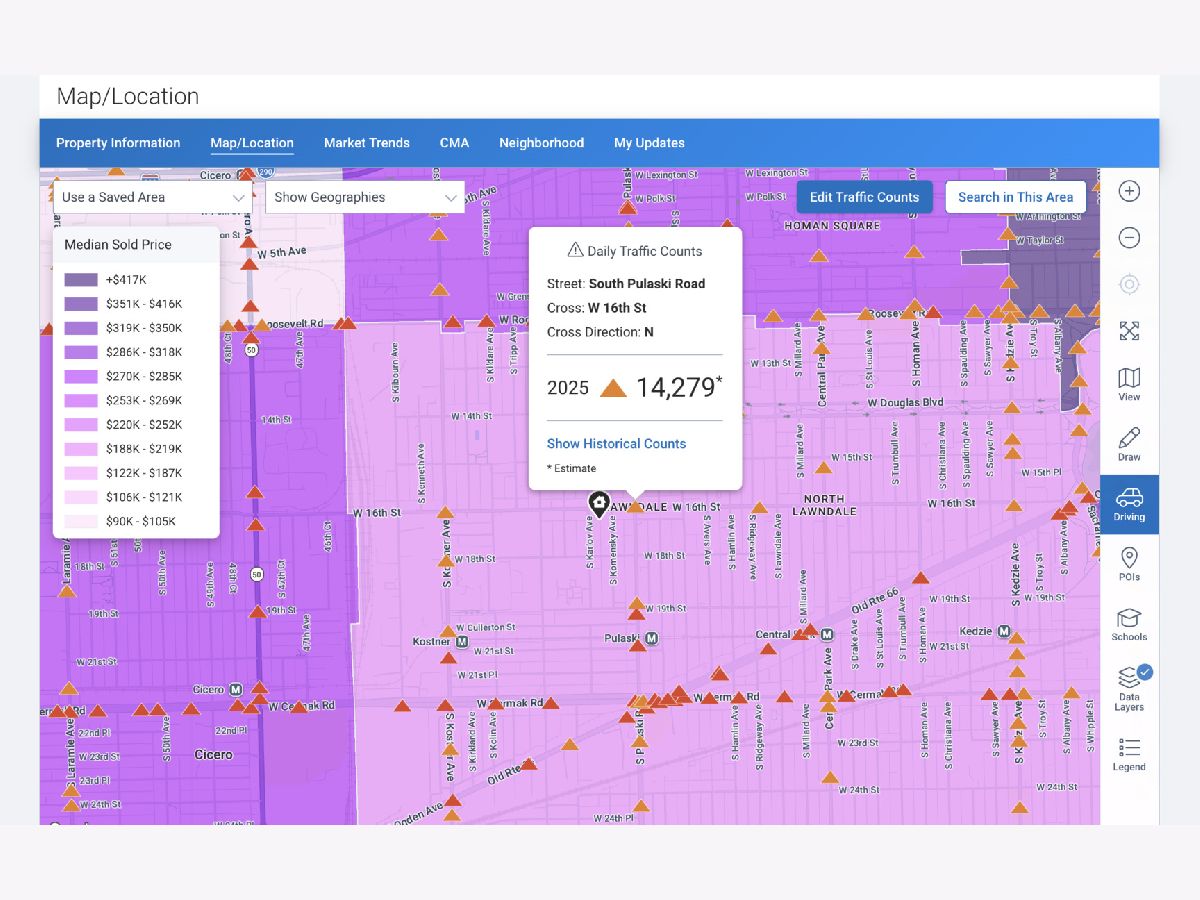Viewport: 1200px width, 900px height.
Task: Toggle the Driving car layer
Action: [x=1129, y=504]
